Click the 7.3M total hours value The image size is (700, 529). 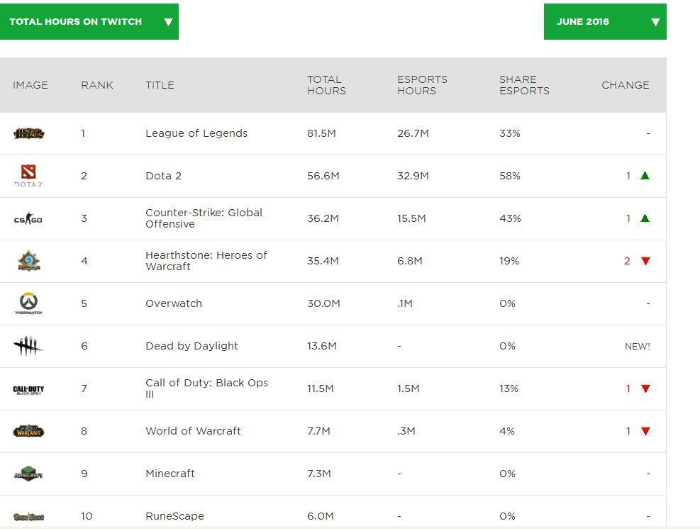[x=319, y=474]
